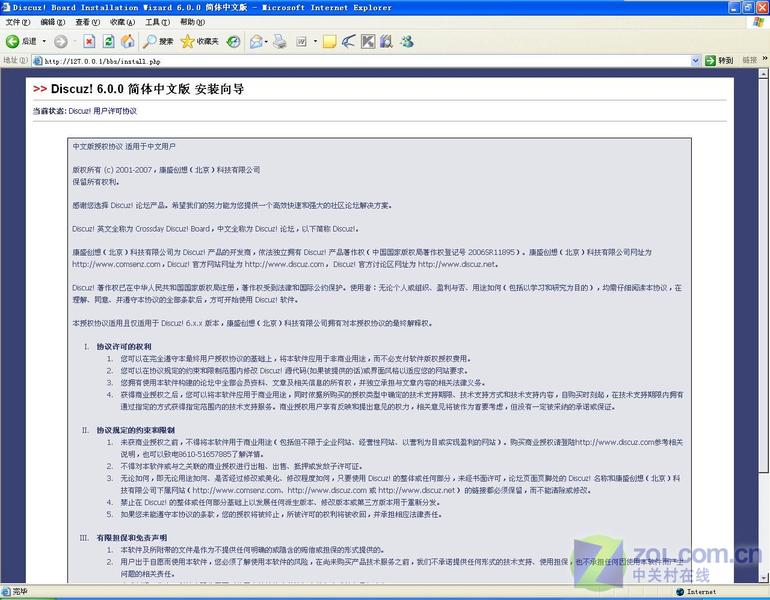Click the 完毕 status bar text
Image resolution: width=770 pixels, height=600 pixels.
(20, 592)
